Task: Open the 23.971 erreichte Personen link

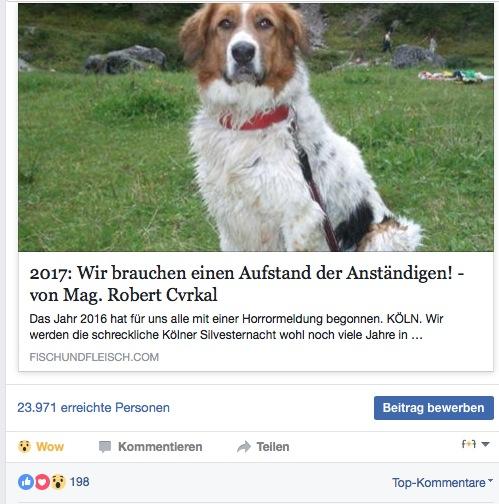Action: [x=93, y=407]
